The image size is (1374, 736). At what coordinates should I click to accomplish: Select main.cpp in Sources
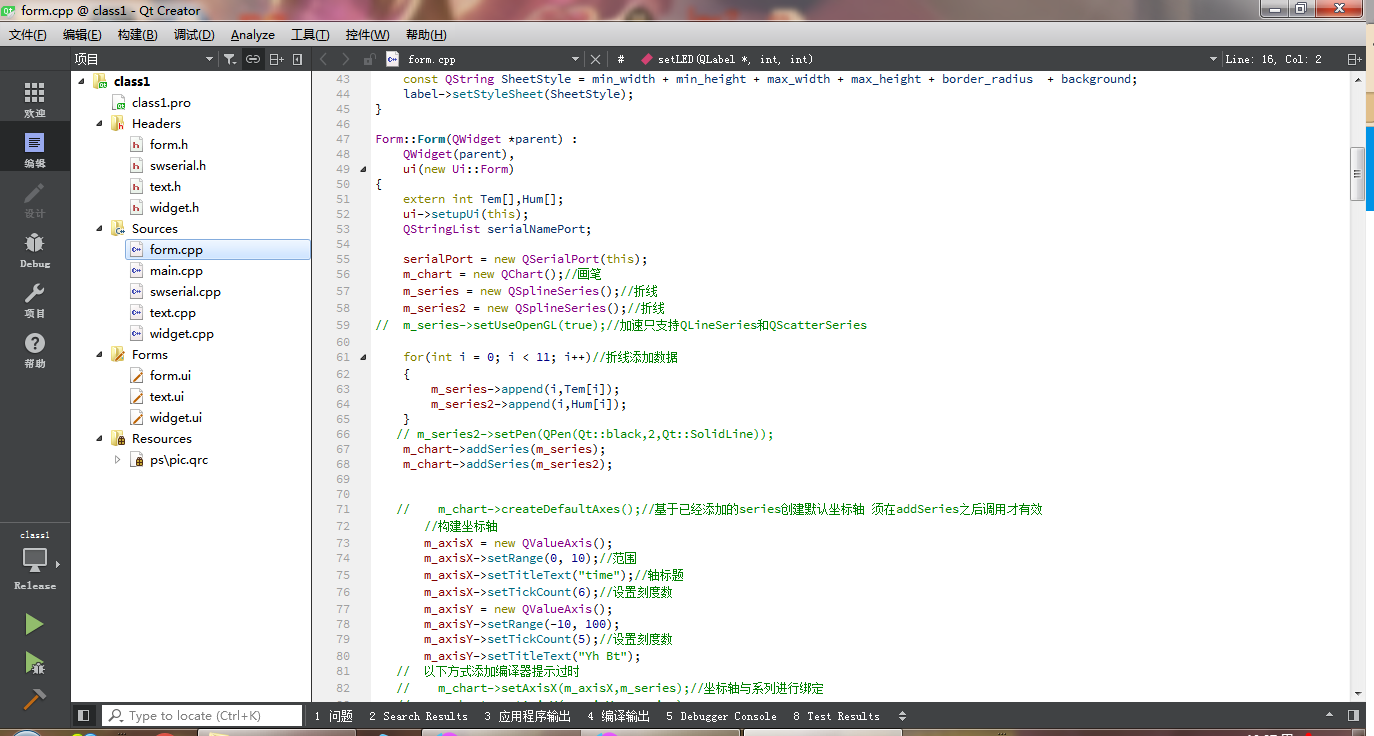[x=176, y=271]
